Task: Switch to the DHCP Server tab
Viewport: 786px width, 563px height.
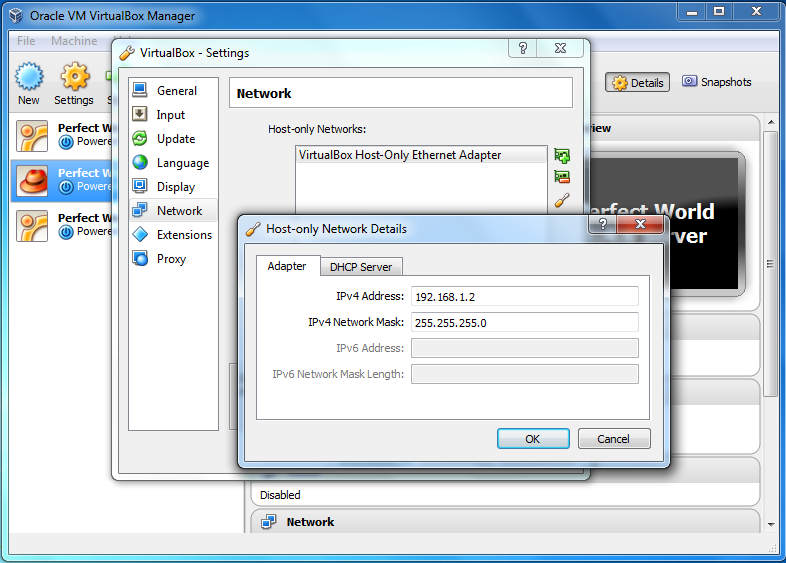Action: (x=361, y=267)
